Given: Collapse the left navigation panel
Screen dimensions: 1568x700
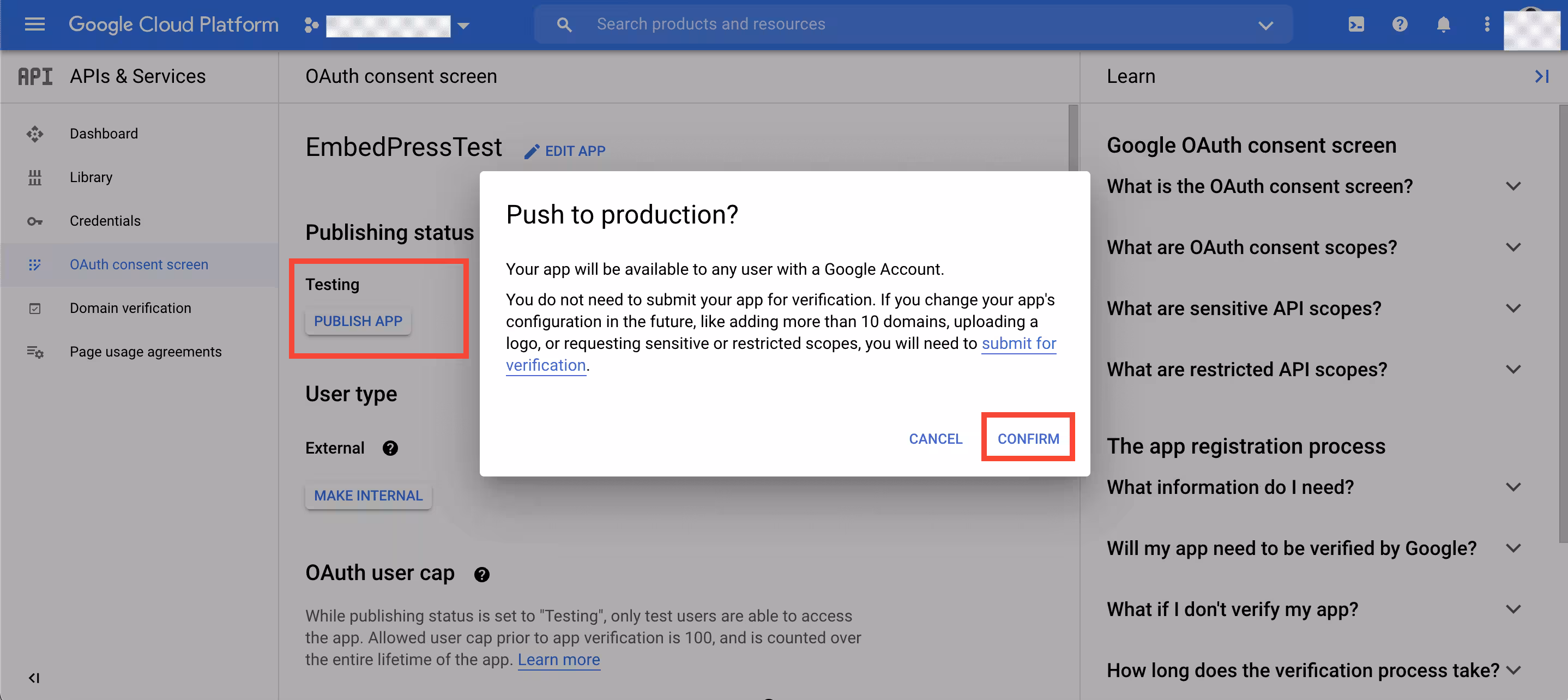Looking at the screenshot, I should (34, 678).
